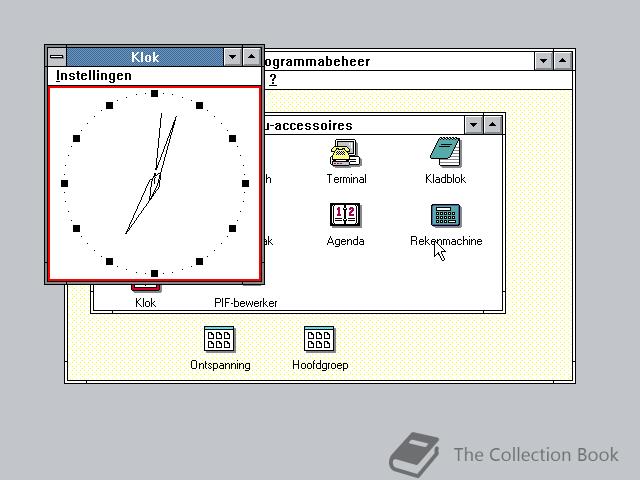Select the Klok label in accessoires
This screenshot has height=480, width=640.
click(145, 303)
